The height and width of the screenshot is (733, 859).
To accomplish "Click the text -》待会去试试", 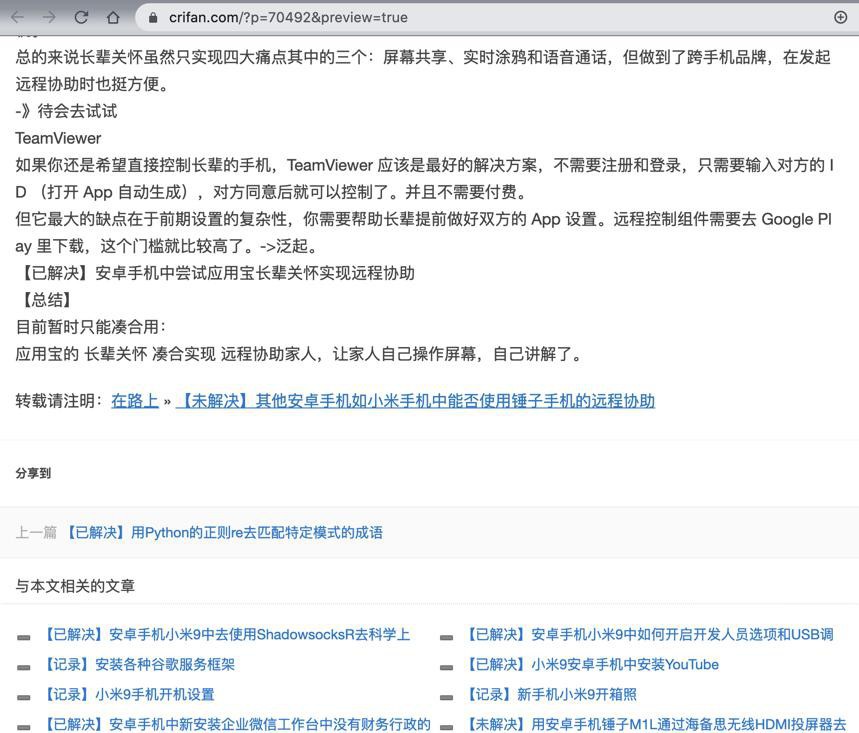I will click(66, 111).
